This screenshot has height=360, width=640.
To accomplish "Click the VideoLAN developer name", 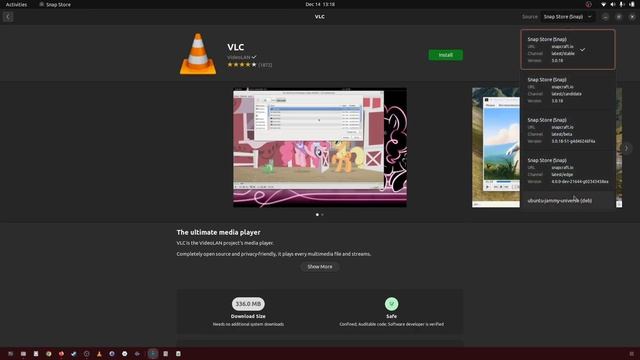I will [239, 57].
